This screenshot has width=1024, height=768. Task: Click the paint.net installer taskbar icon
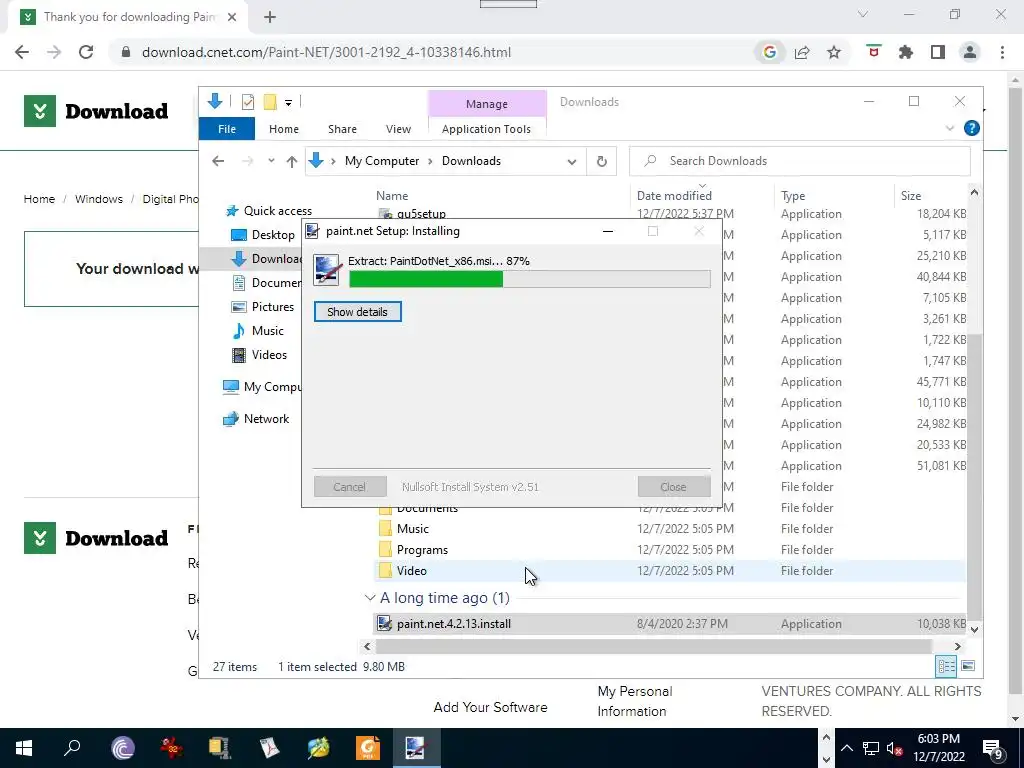[x=415, y=748]
